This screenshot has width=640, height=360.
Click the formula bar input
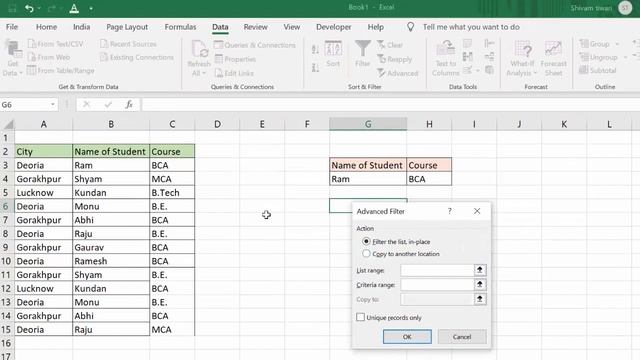pyautogui.click(x=390, y=105)
